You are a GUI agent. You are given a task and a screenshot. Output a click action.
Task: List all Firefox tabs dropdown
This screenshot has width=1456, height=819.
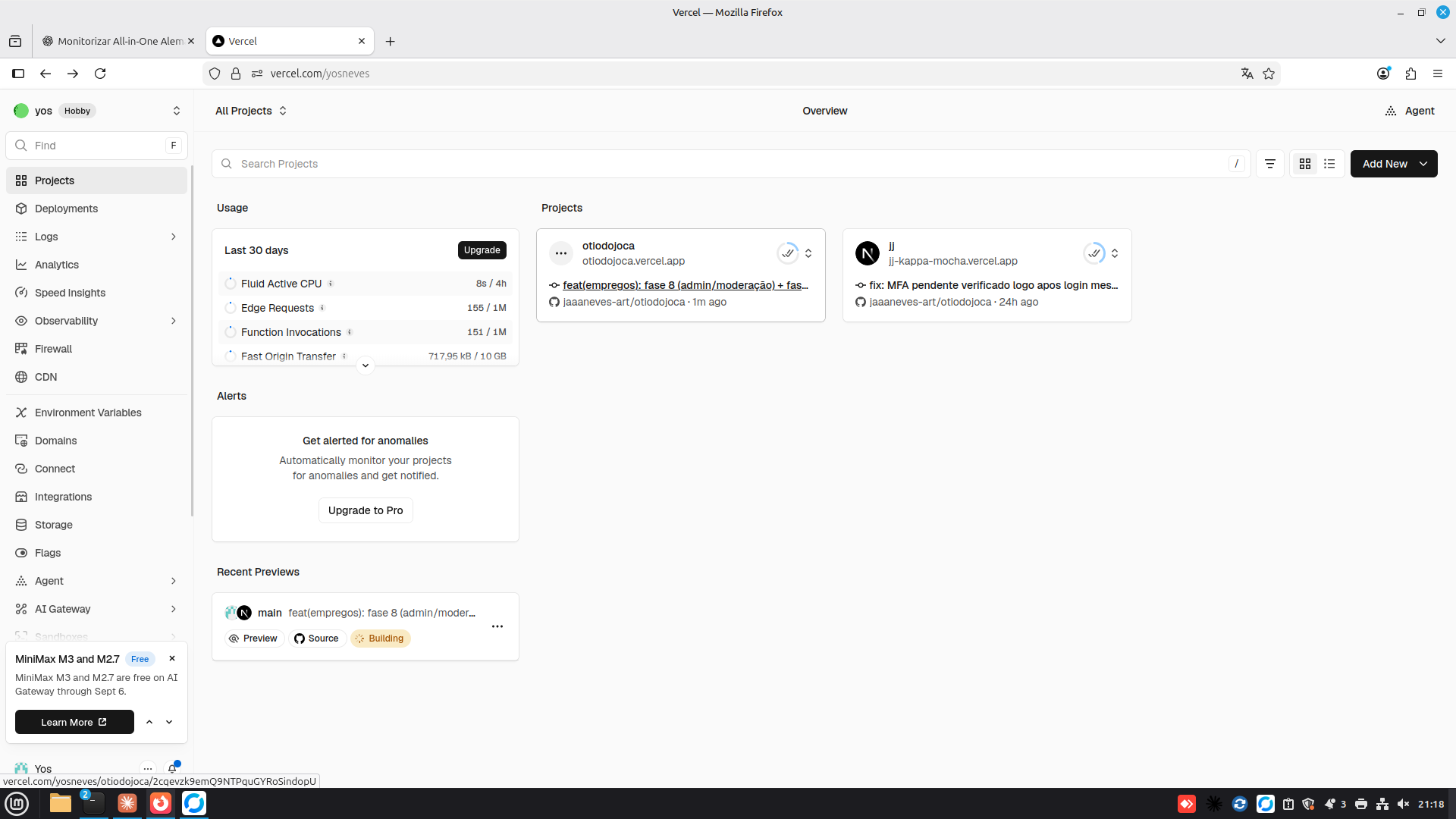(1440, 41)
